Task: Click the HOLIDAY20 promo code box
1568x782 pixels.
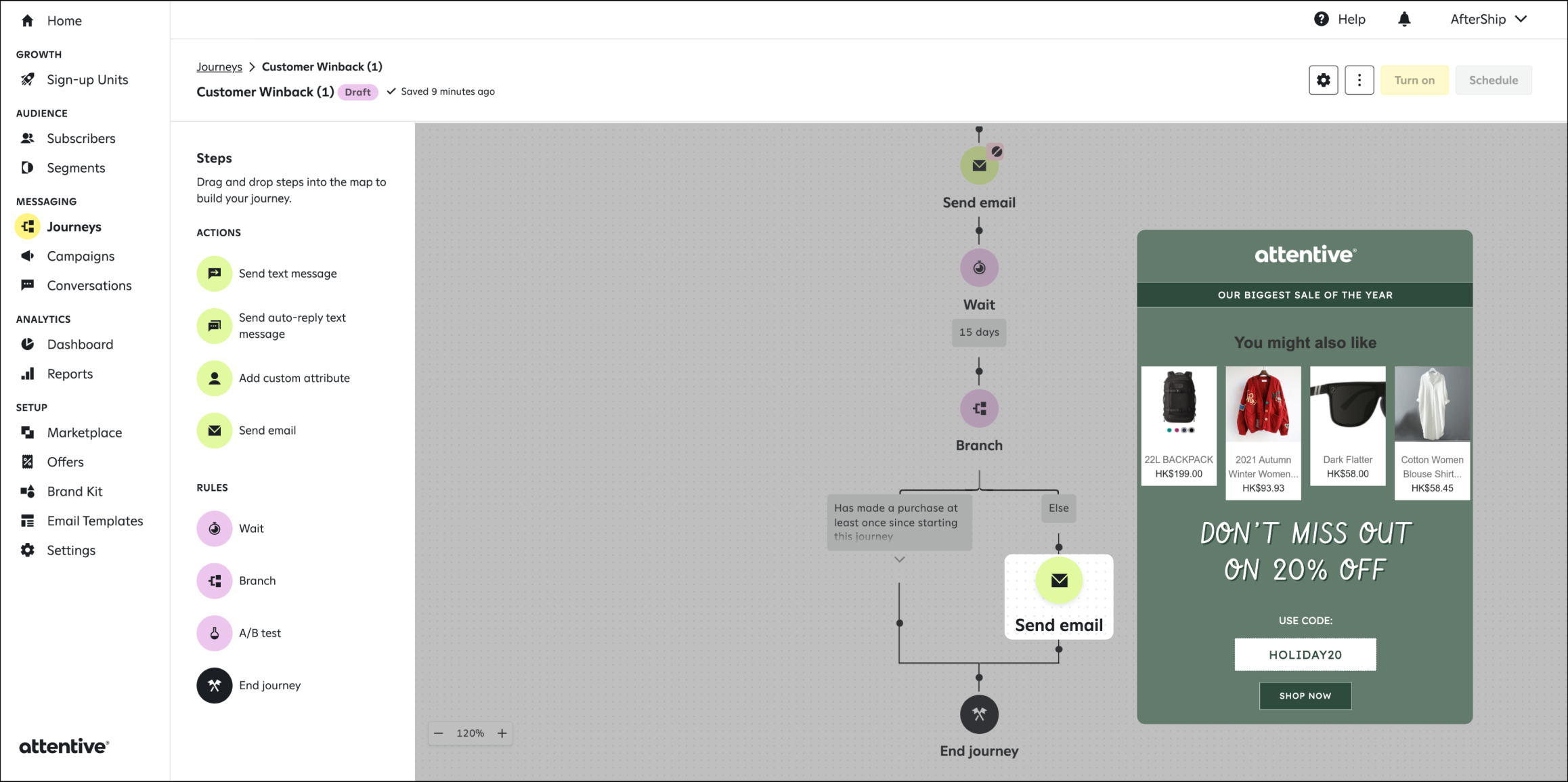Action: [1305, 654]
